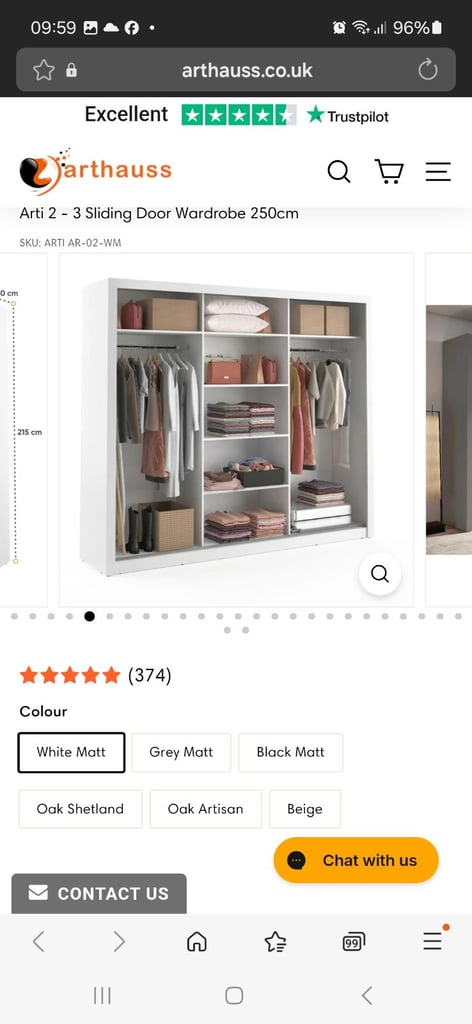
Task: Open browser bookmarks star-list icon
Action: (x=275, y=941)
